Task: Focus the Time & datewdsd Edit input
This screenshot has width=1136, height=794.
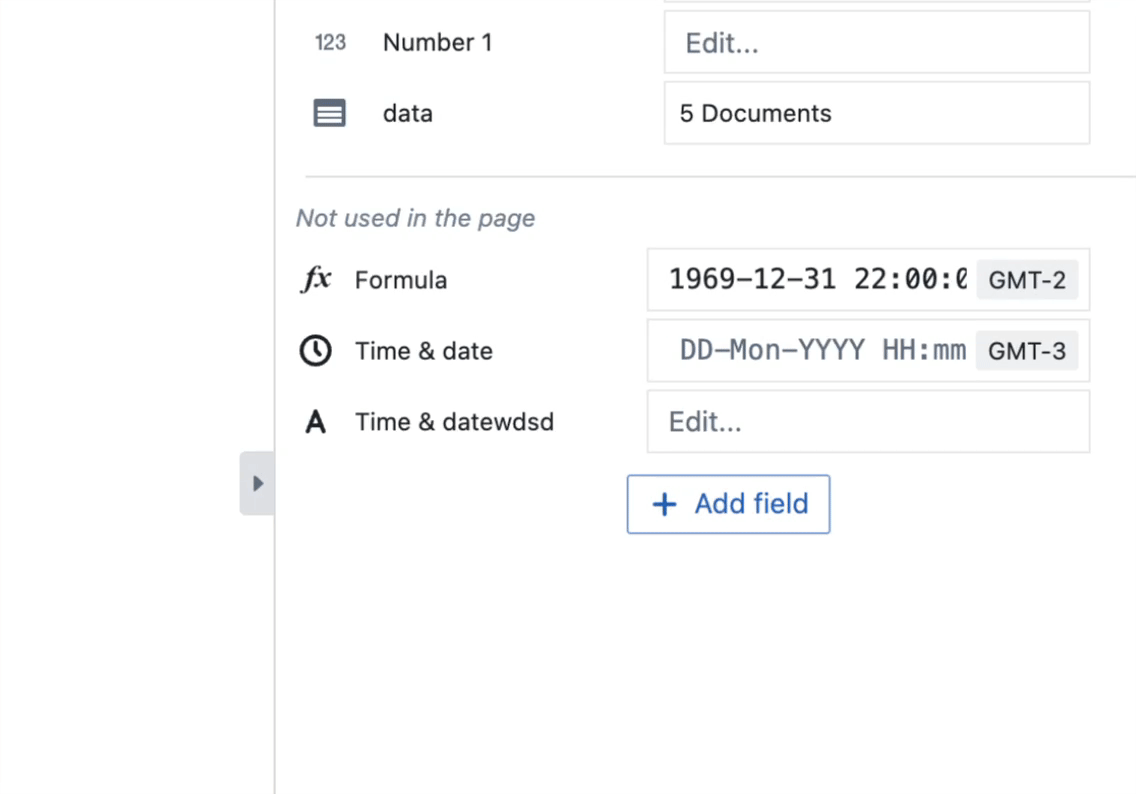Action: pos(867,422)
